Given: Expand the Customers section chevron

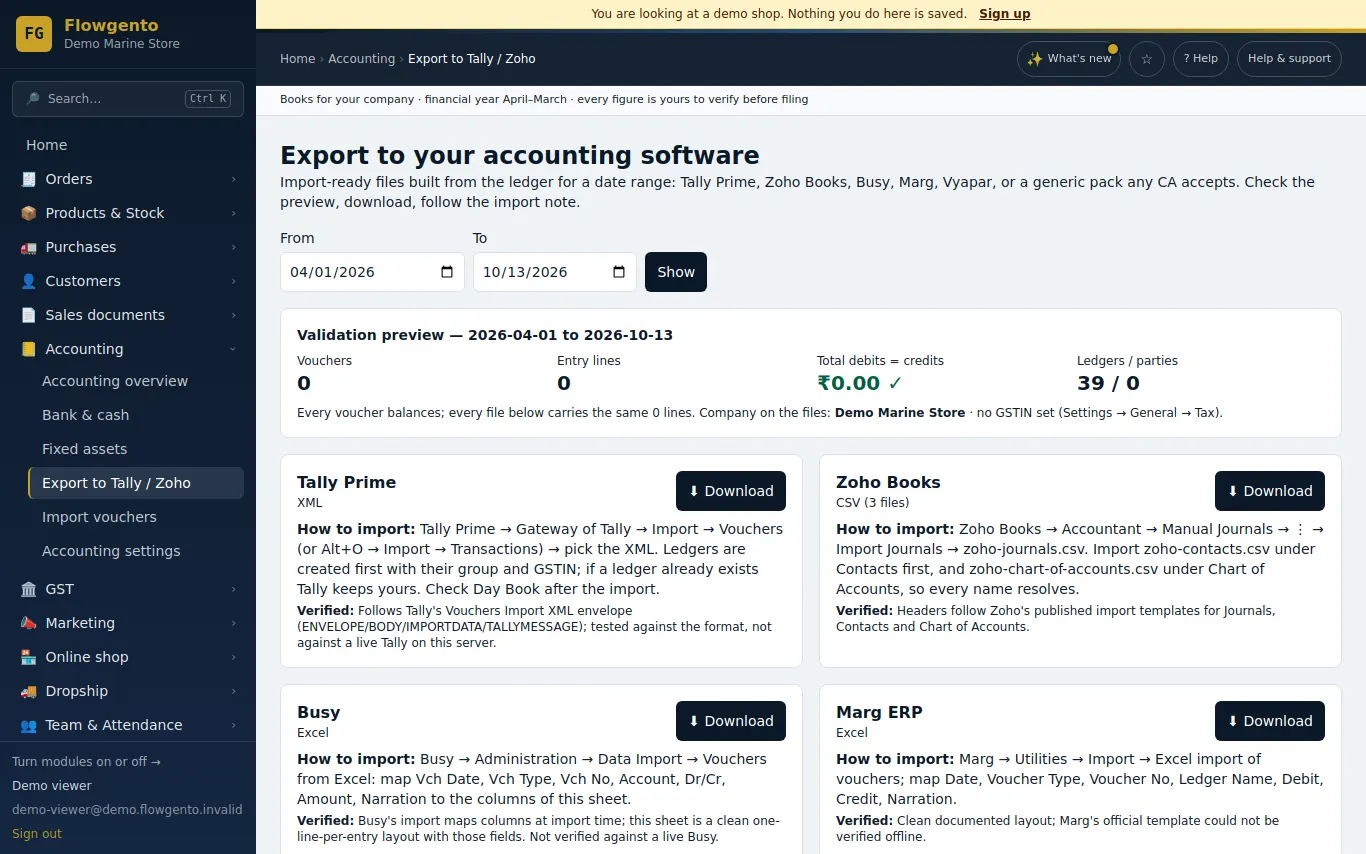Looking at the screenshot, I should point(233,281).
